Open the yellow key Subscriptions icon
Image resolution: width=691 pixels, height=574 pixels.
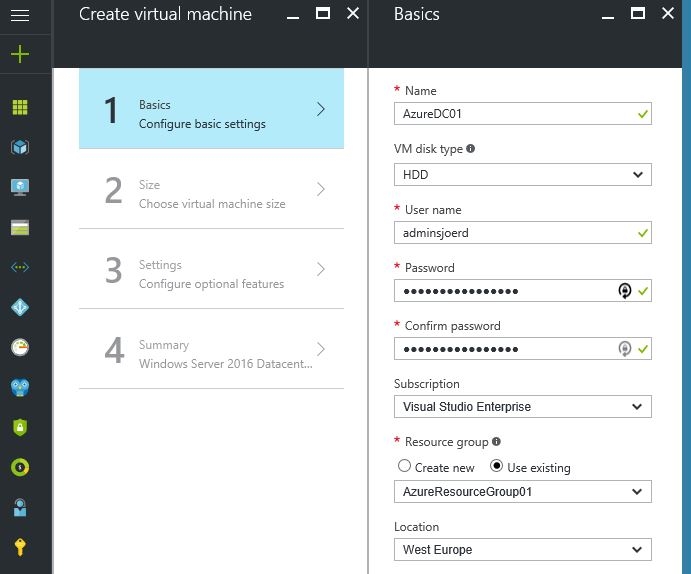(x=20, y=547)
